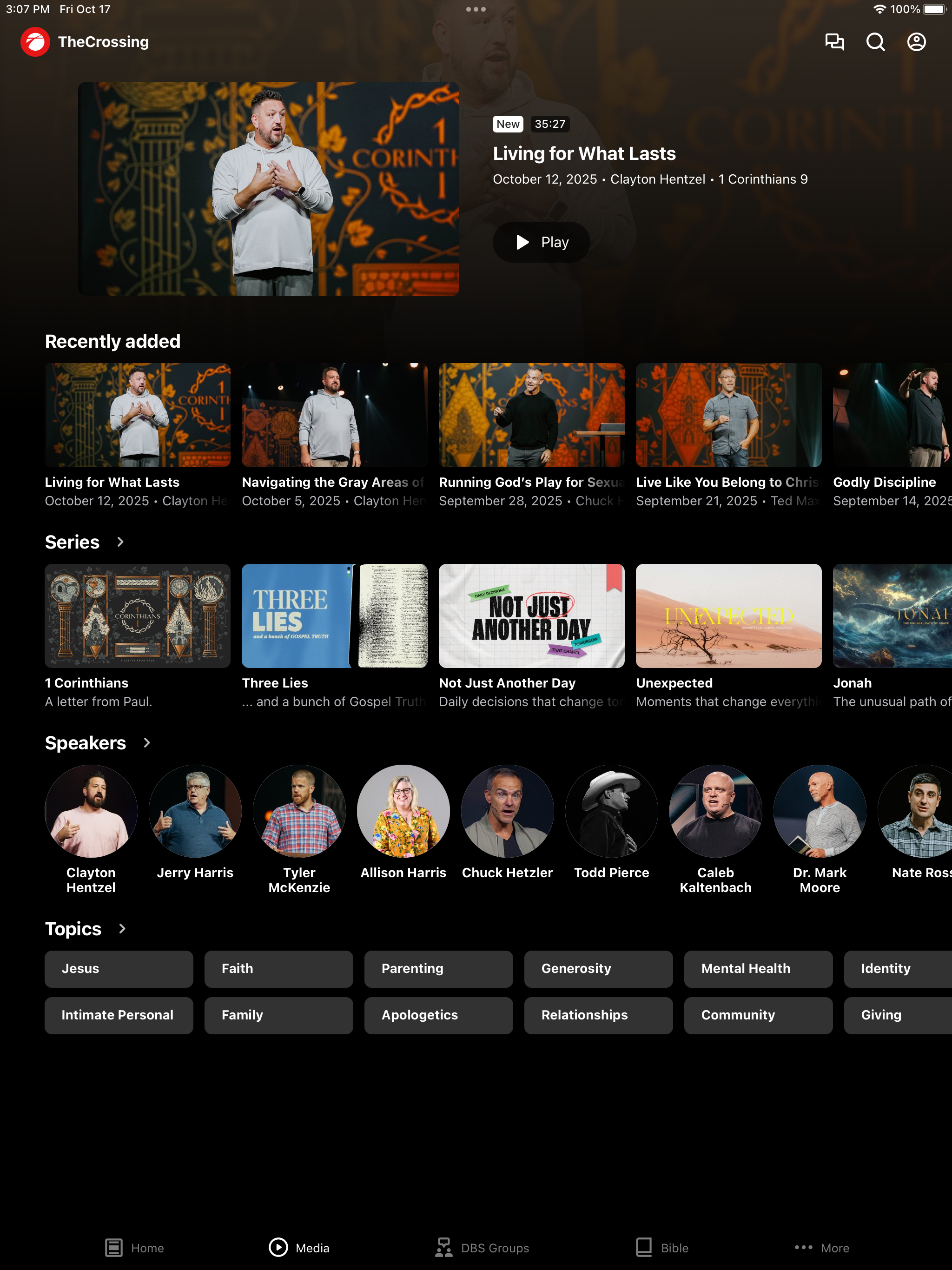Screen dimensions: 952x1270
Task: Expand the Speakers section chevron
Action: coord(147,743)
